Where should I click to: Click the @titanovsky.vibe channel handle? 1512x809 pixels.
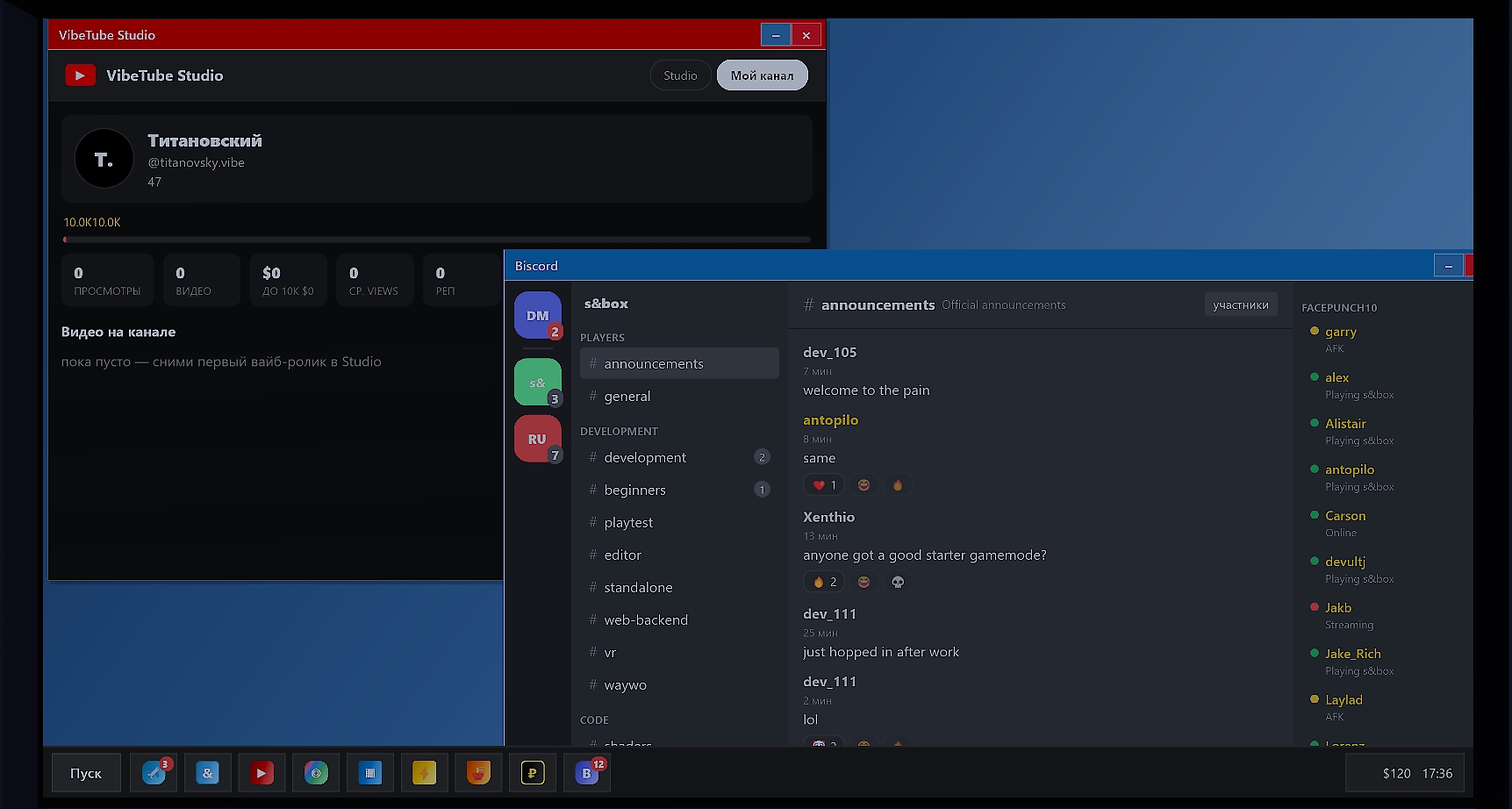click(x=196, y=162)
